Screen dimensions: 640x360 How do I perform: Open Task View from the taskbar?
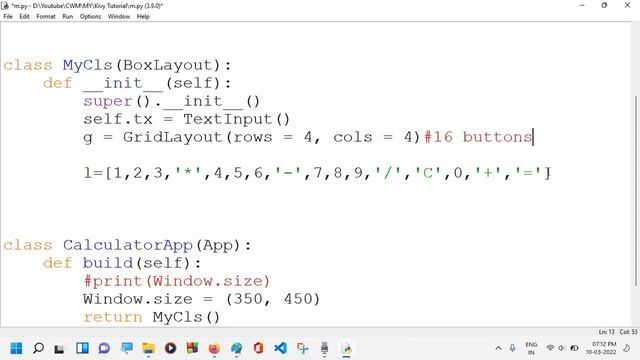click(x=60, y=349)
